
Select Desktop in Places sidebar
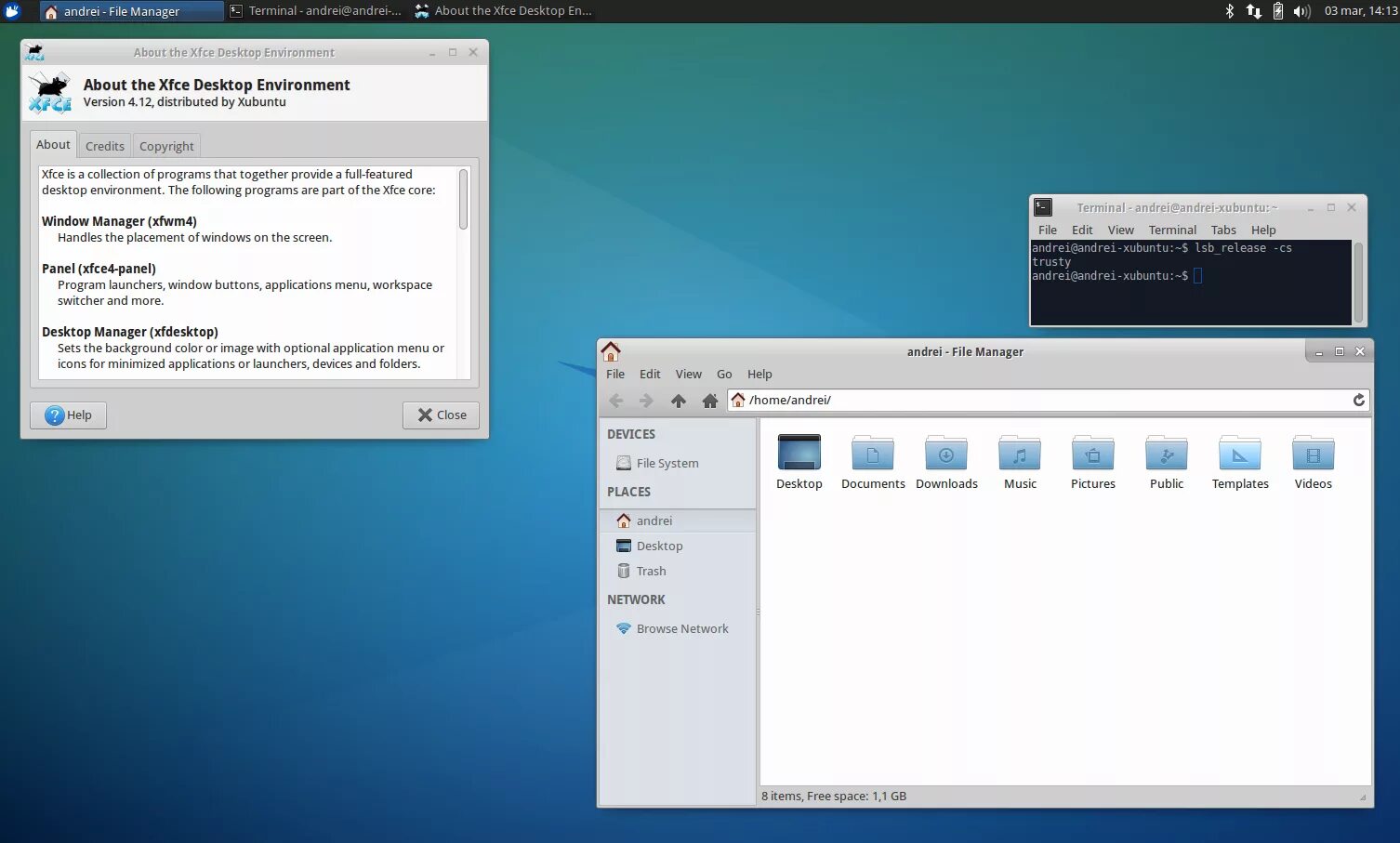pyautogui.click(x=677, y=546)
